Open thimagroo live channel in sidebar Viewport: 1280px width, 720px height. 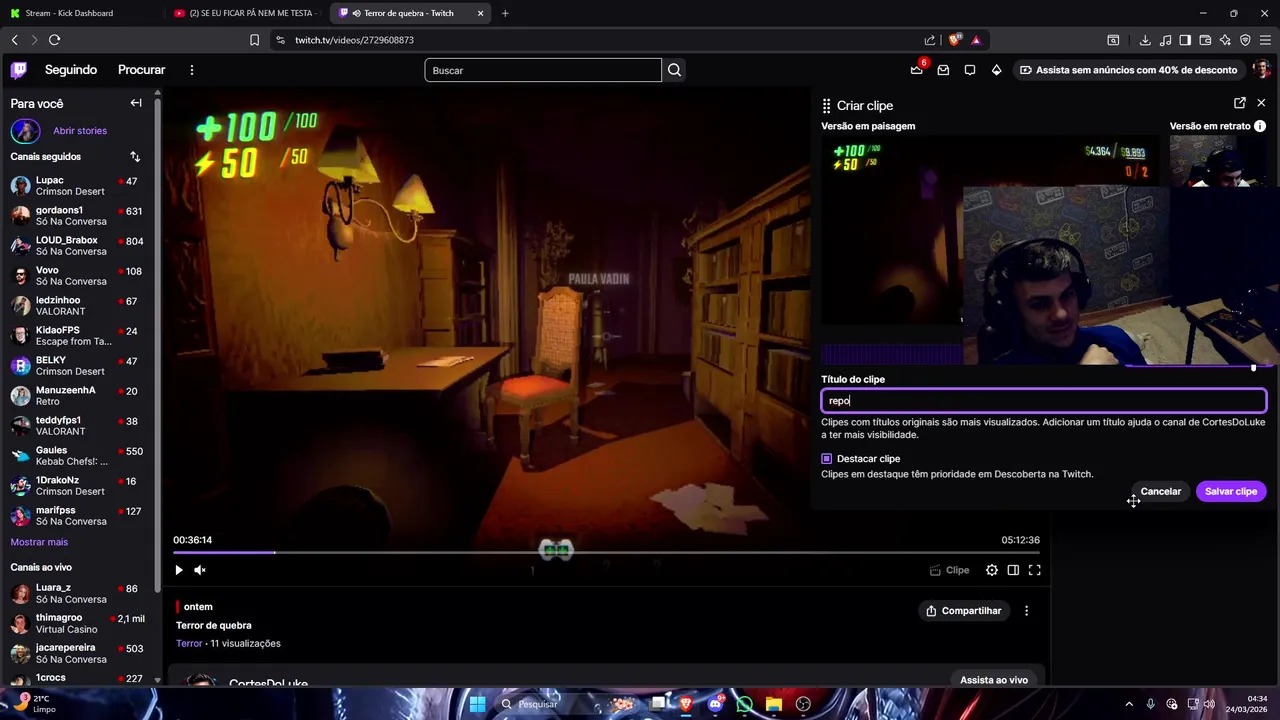pyautogui.click(x=78, y=623)
